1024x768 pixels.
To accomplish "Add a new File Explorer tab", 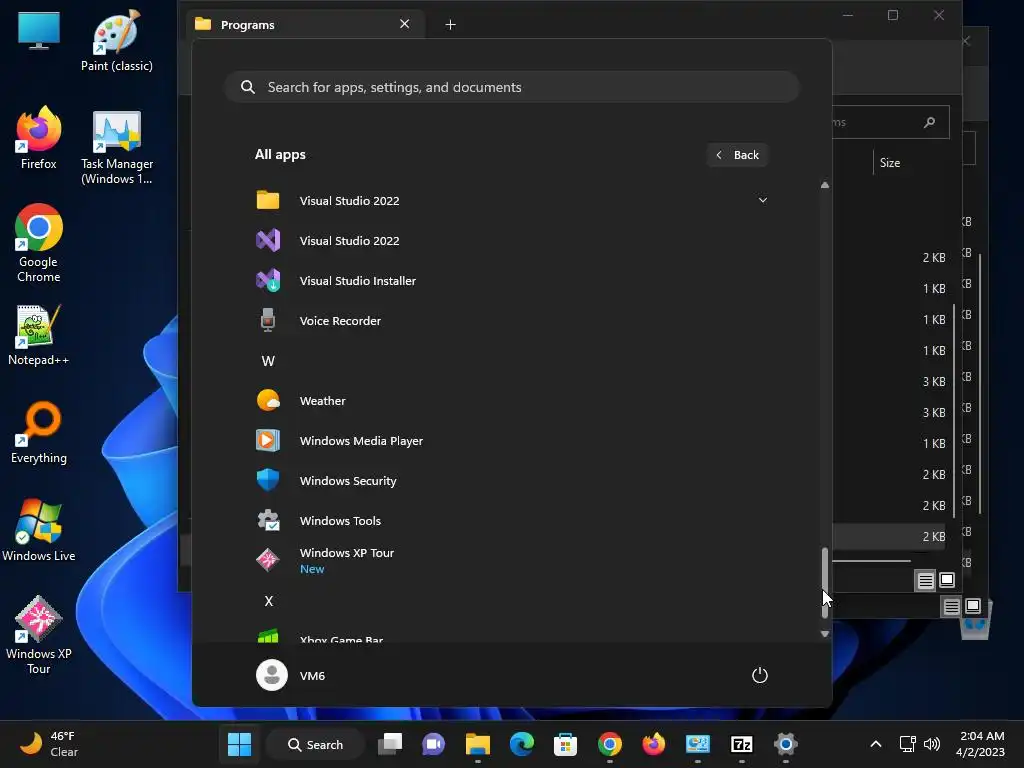I will pos(450,25).
